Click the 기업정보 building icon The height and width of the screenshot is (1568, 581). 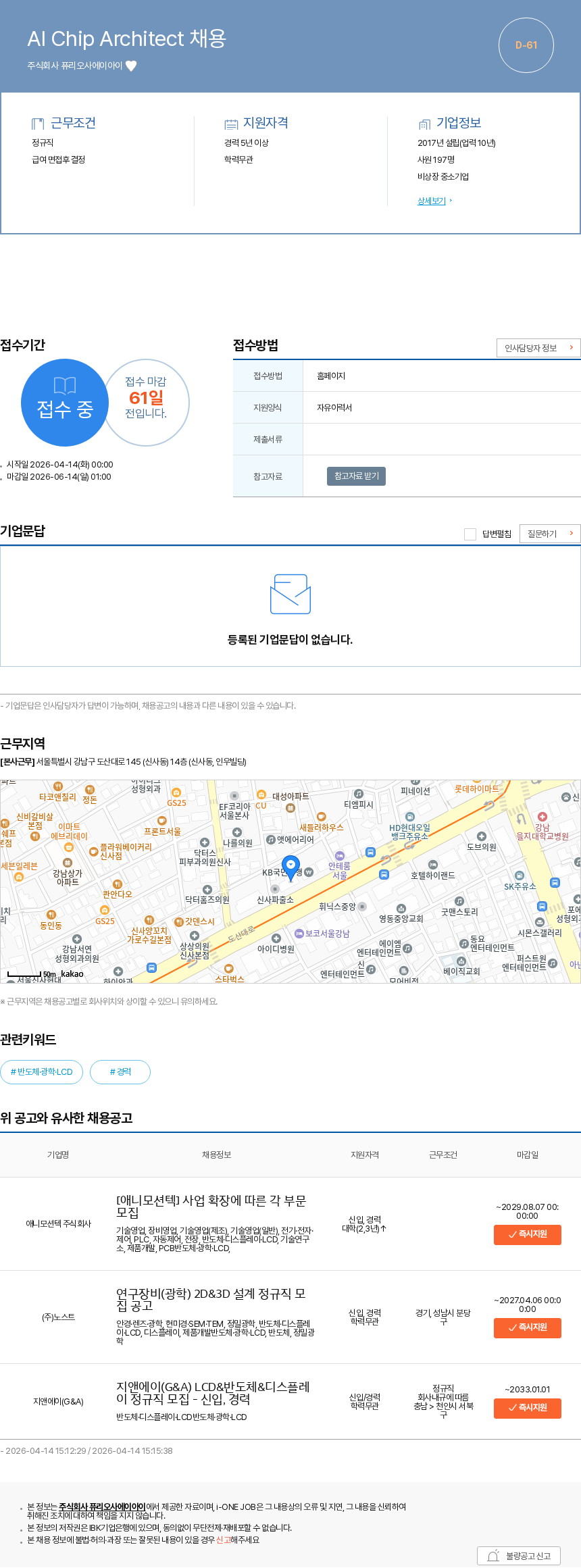click(x=424, y=124)
